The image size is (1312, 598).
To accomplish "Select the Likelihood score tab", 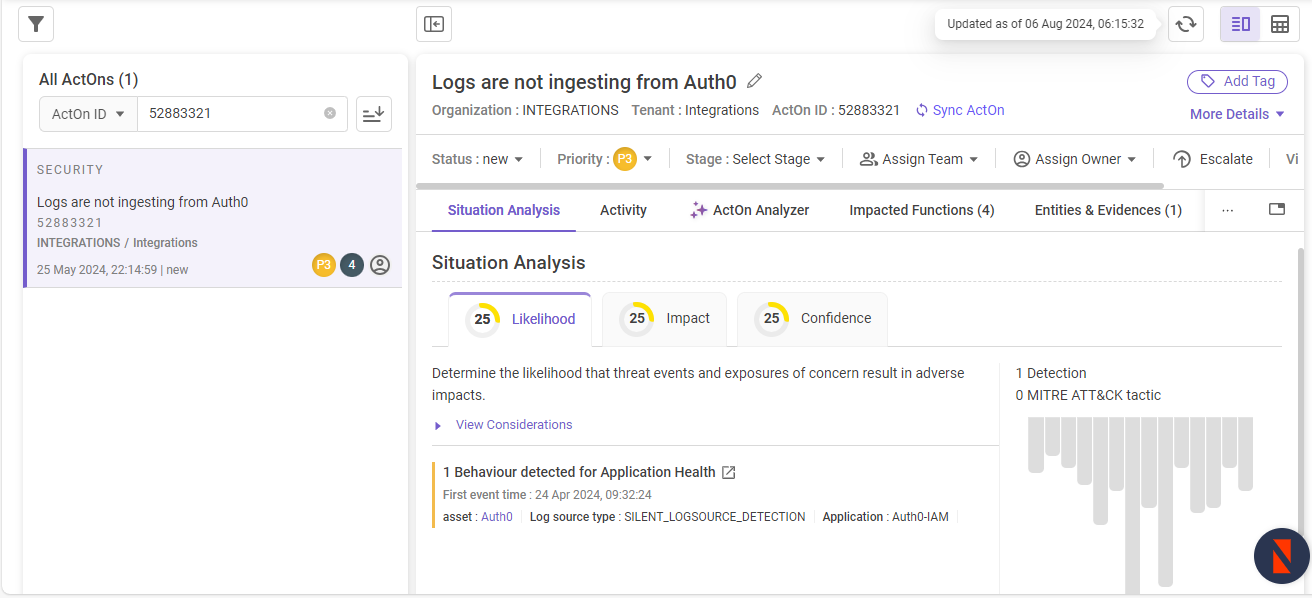I will point(520,319).
